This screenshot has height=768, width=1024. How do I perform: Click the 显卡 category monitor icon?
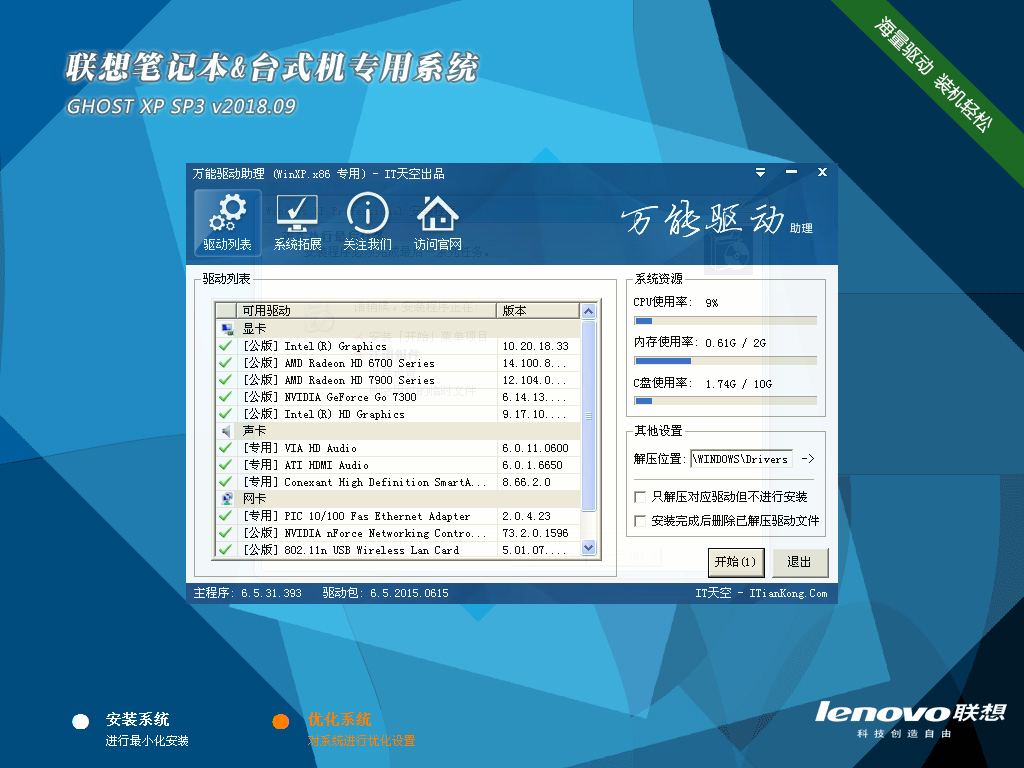[x=227, y=328]
